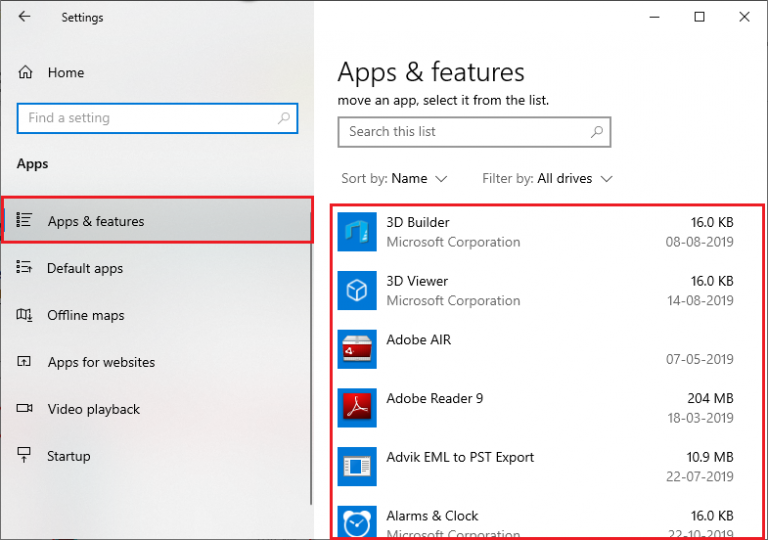Screen dimensions: 768x540
Task: Select the 3D Viewer app name
Action: (x=417, y=281)
